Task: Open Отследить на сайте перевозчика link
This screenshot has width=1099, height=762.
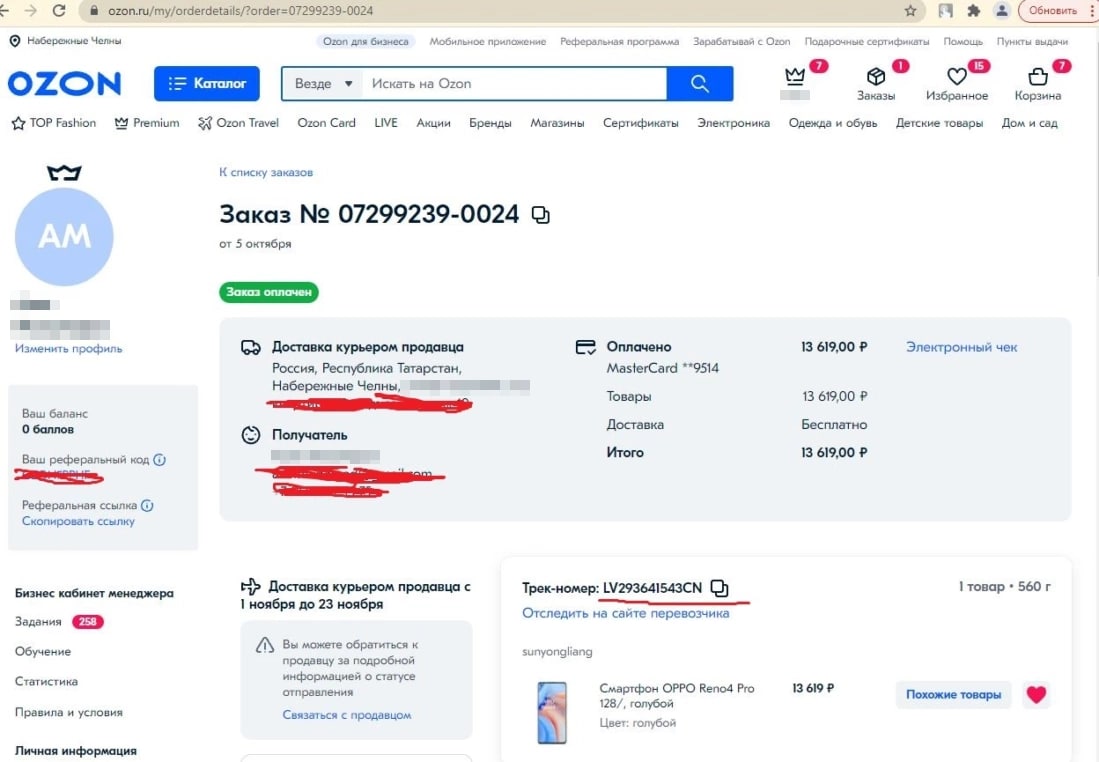Action: [x=625, y=613]
